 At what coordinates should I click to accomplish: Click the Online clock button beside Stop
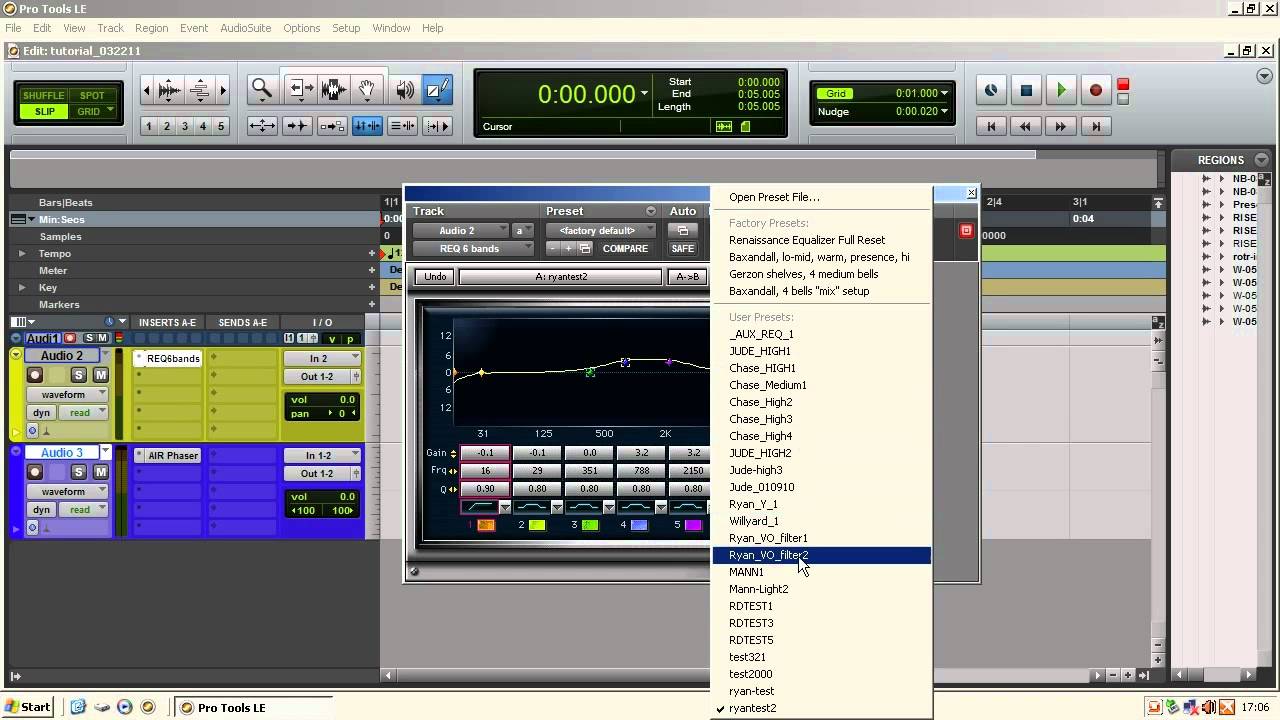pos(991,90)
